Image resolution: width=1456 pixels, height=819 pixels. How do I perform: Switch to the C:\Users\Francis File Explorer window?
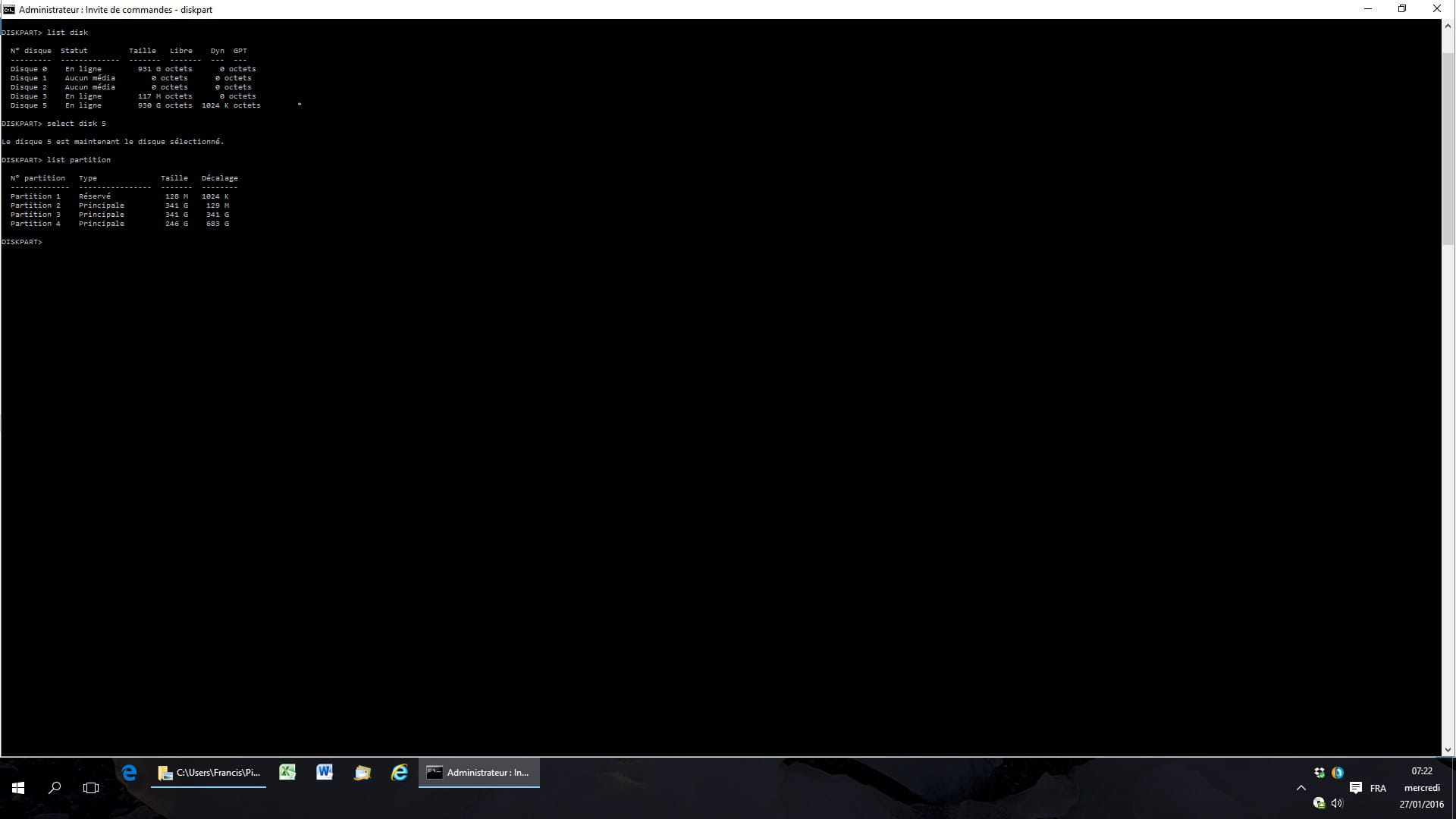[x=209, y=773]
